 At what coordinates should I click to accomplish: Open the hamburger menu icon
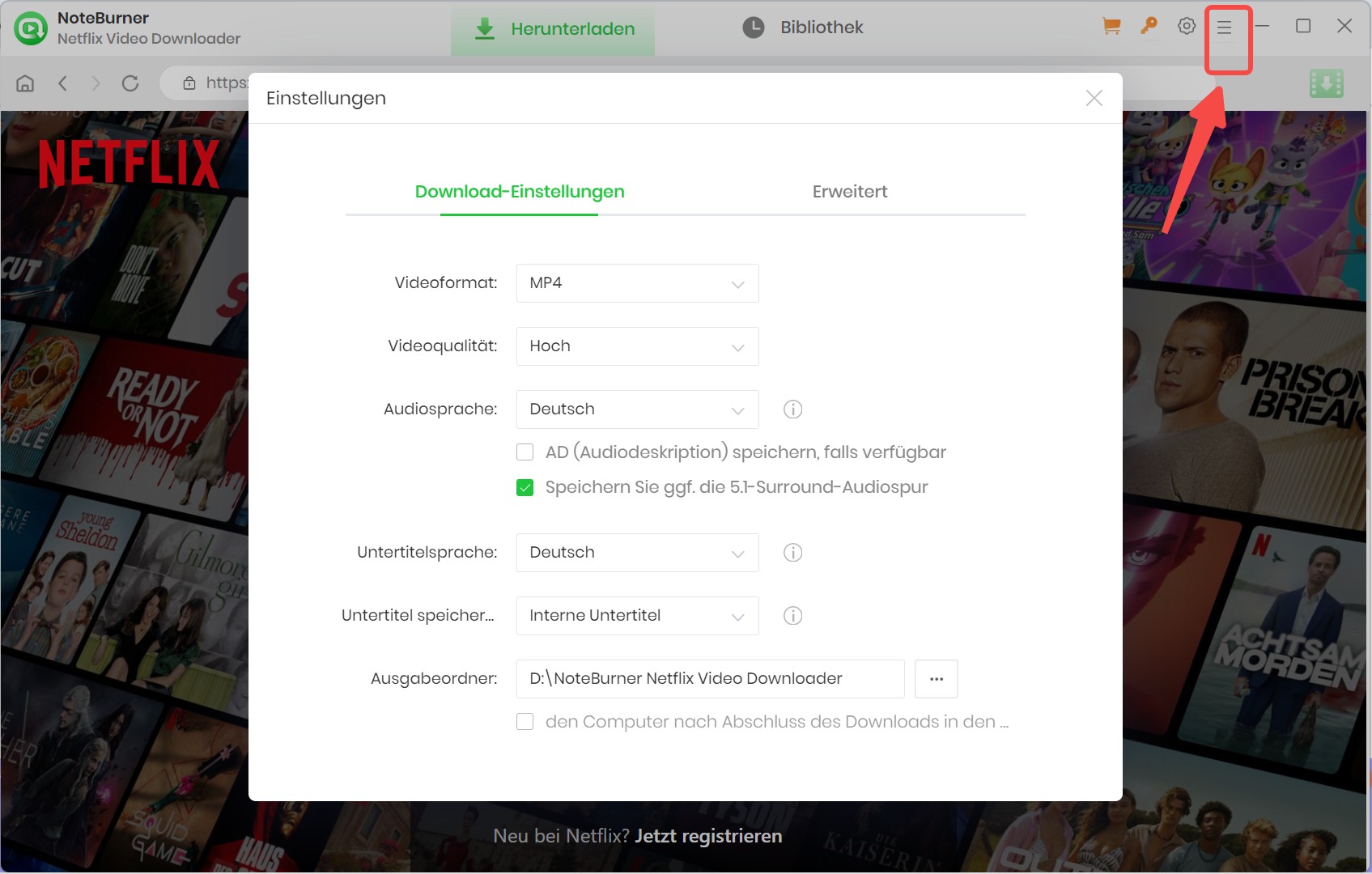point(1224,28)
